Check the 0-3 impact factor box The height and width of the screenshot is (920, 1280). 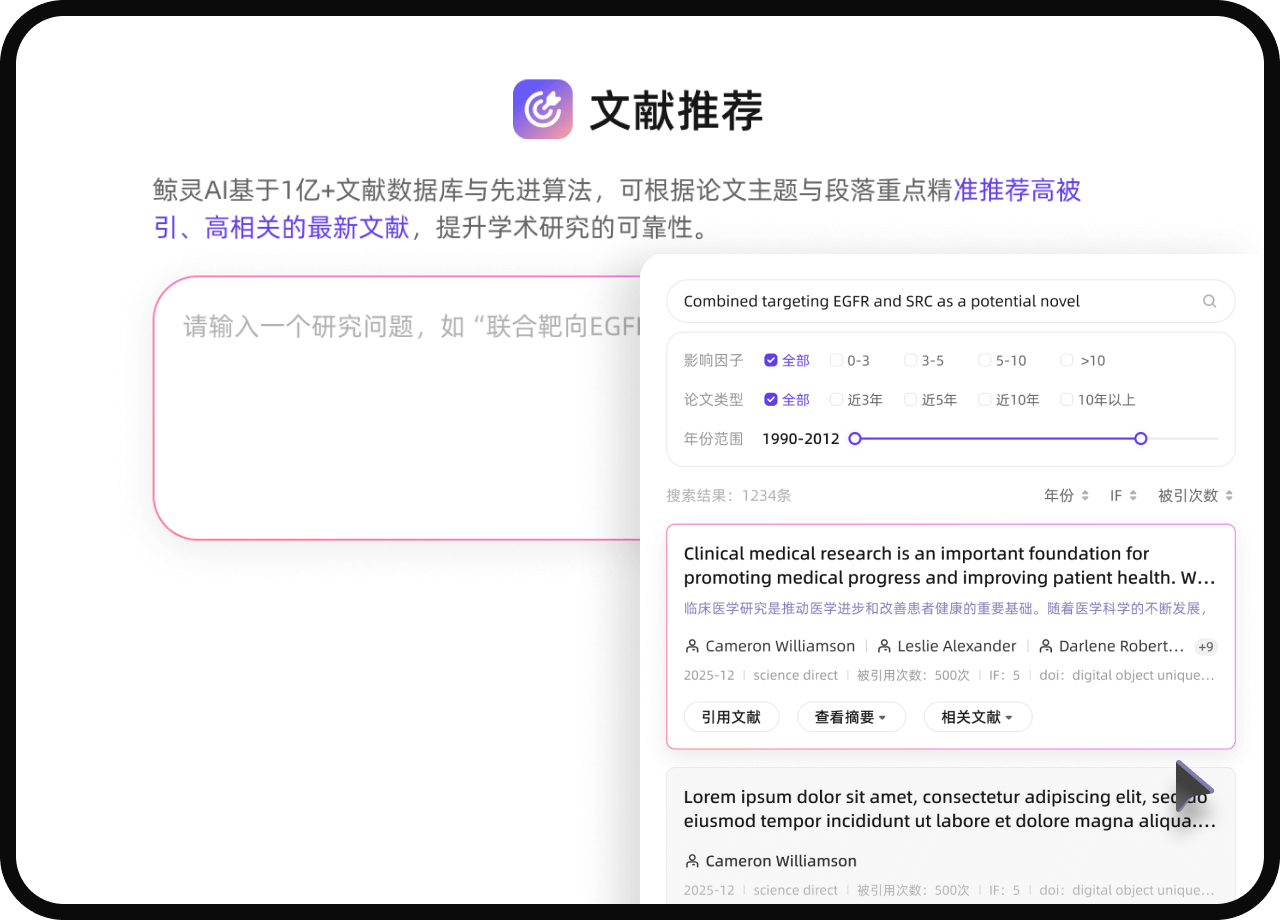coord(837,360)
